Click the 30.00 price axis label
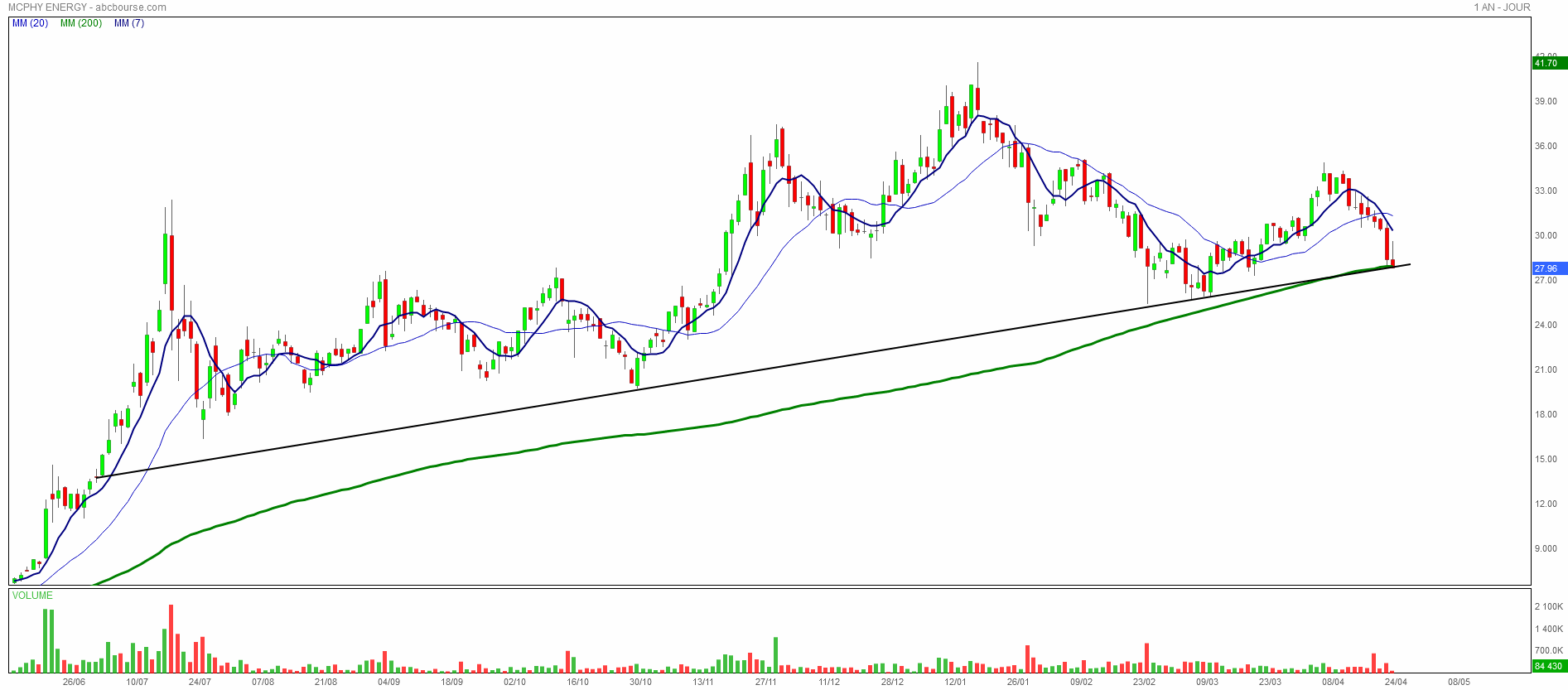 [1546, 236]
